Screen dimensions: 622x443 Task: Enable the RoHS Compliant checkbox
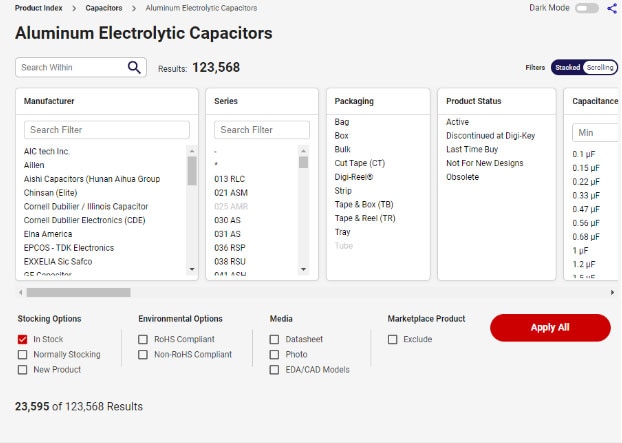point(144,340)
